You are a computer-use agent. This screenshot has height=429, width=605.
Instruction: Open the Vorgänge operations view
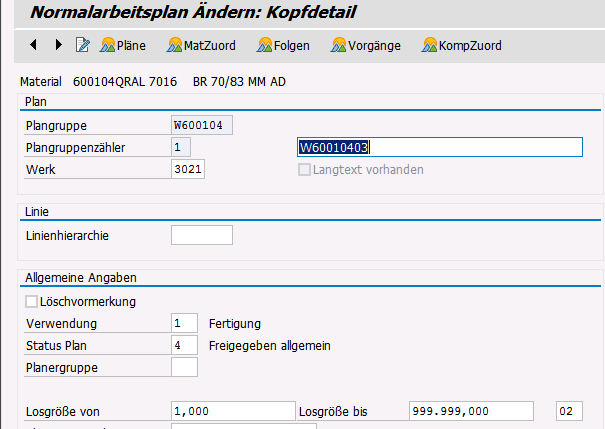point(366,46)
